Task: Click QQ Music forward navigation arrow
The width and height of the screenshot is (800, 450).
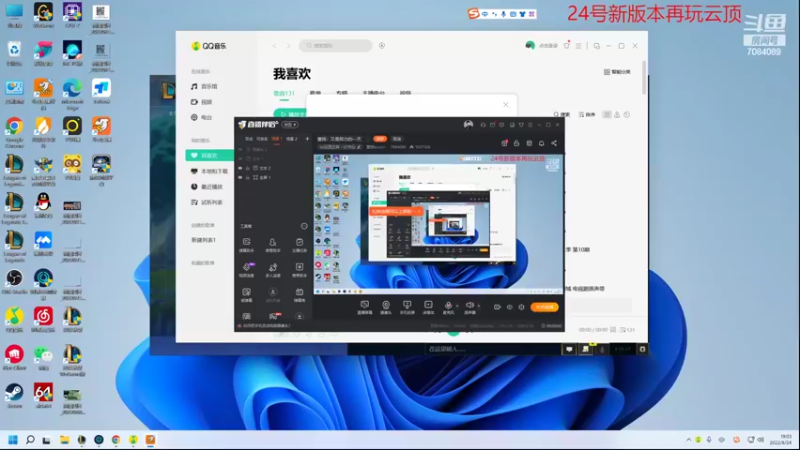Action: 288,45
